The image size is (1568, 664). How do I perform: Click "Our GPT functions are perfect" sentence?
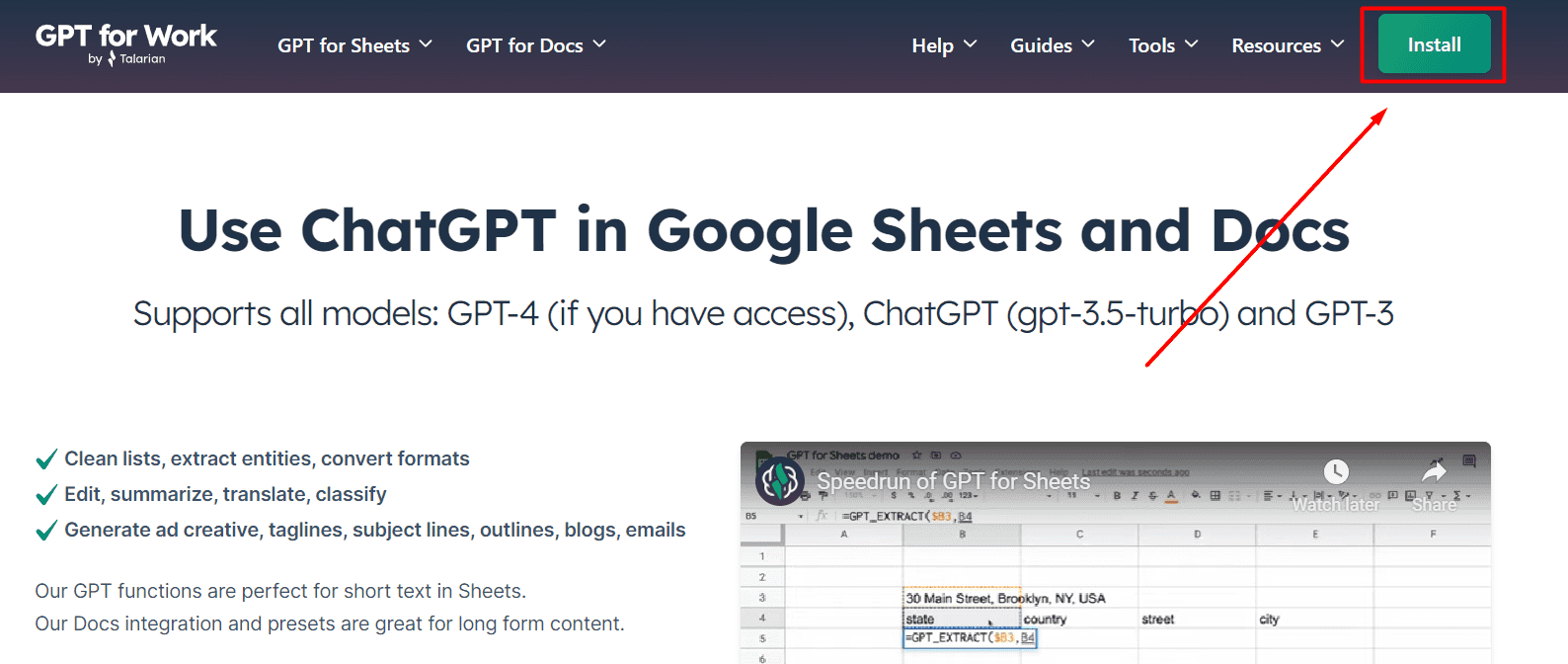click(x=280, y=591)
